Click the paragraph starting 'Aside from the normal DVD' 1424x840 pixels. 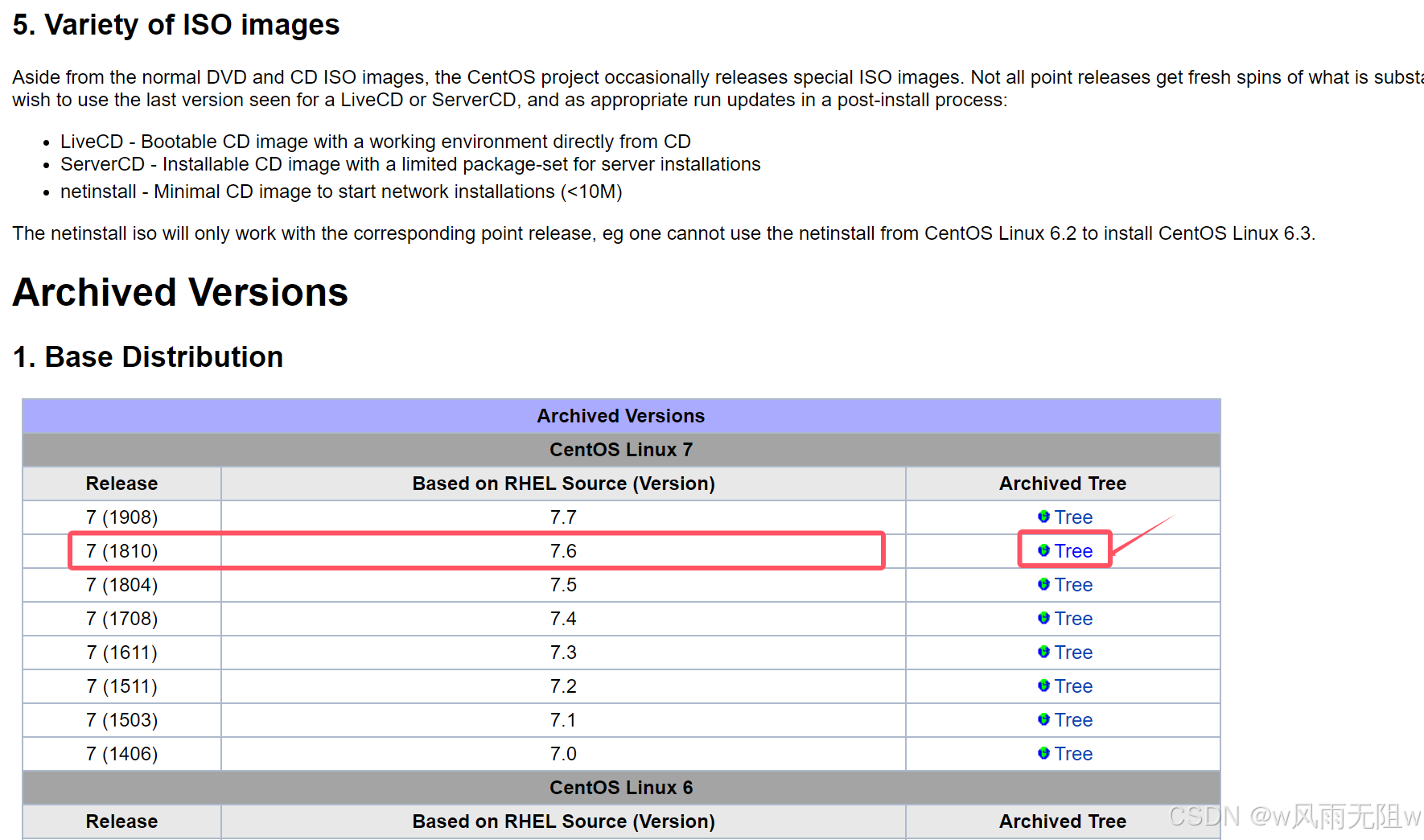718,89
